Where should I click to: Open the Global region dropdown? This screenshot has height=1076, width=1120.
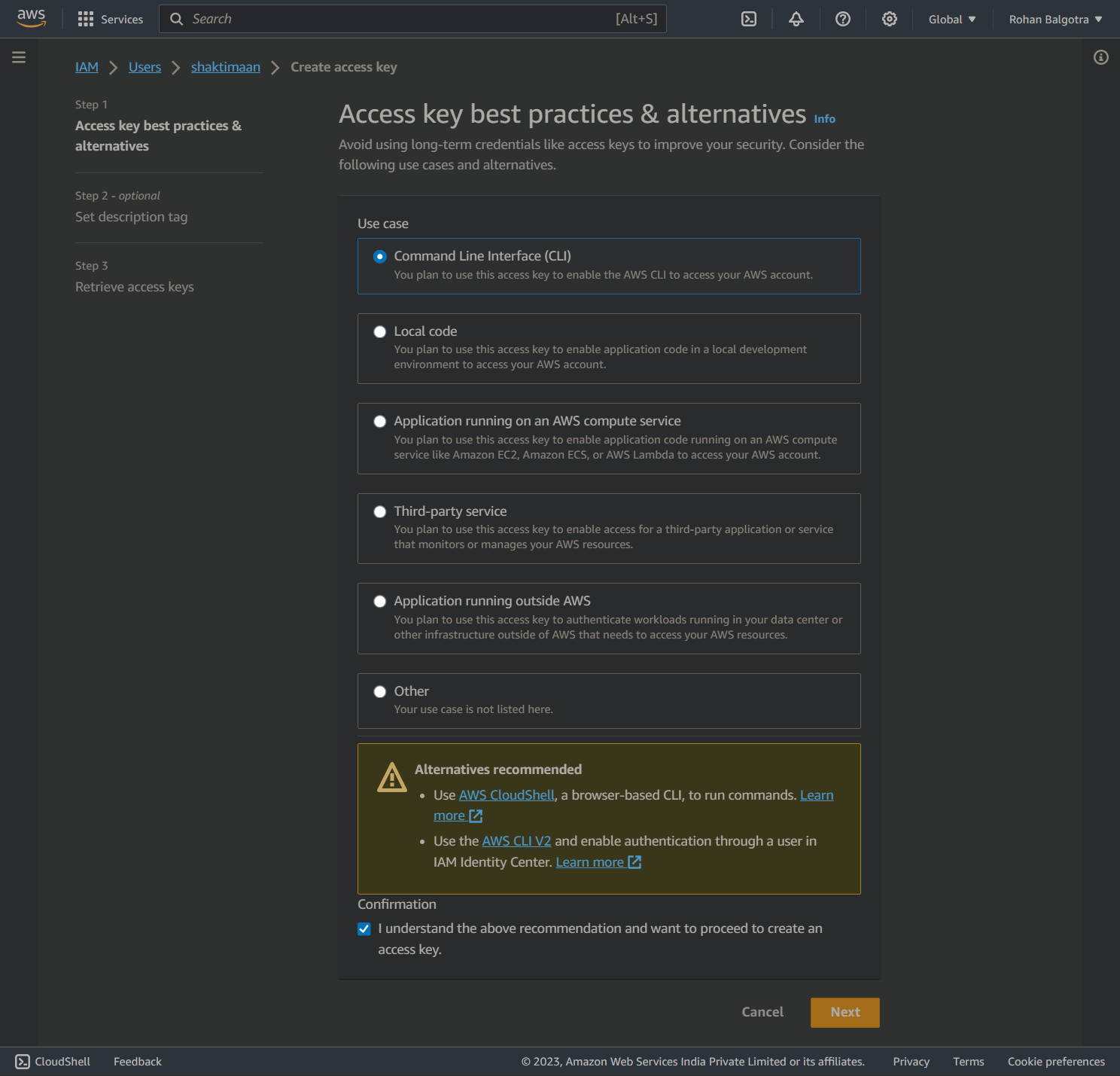tap(952, 19)
